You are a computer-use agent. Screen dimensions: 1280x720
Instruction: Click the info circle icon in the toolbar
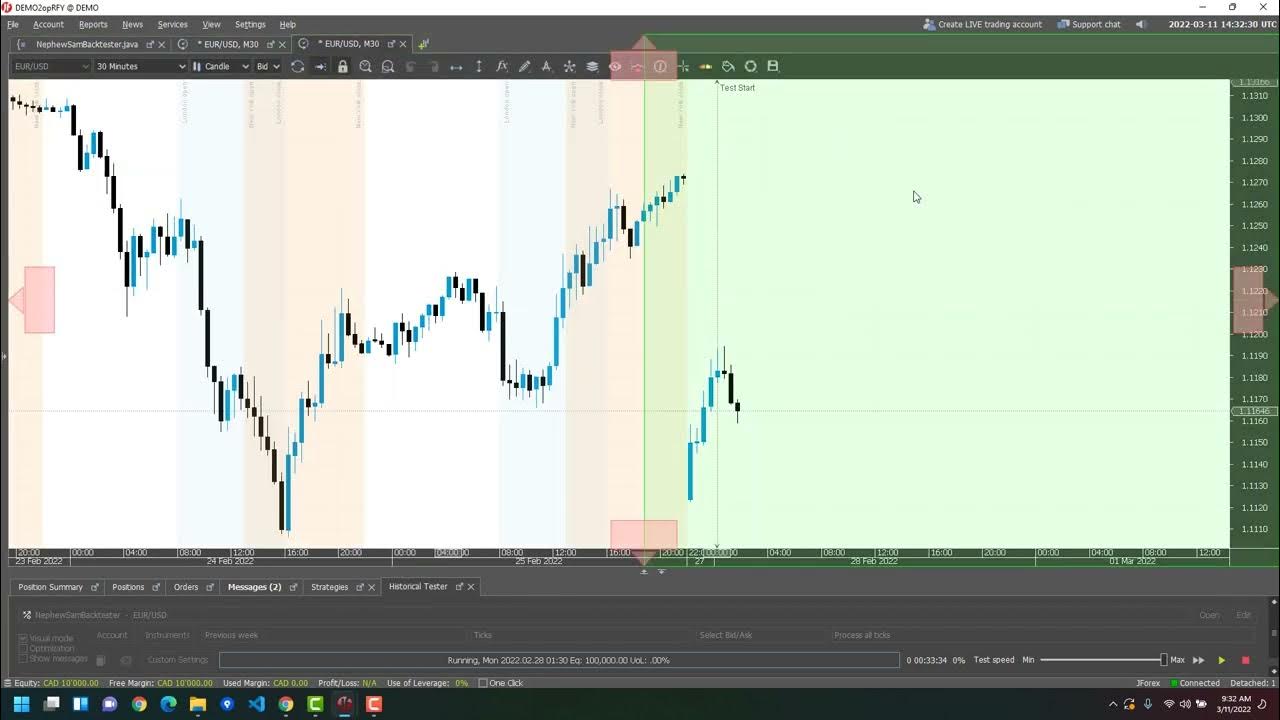pyautogui.click(x=660, y=66)
